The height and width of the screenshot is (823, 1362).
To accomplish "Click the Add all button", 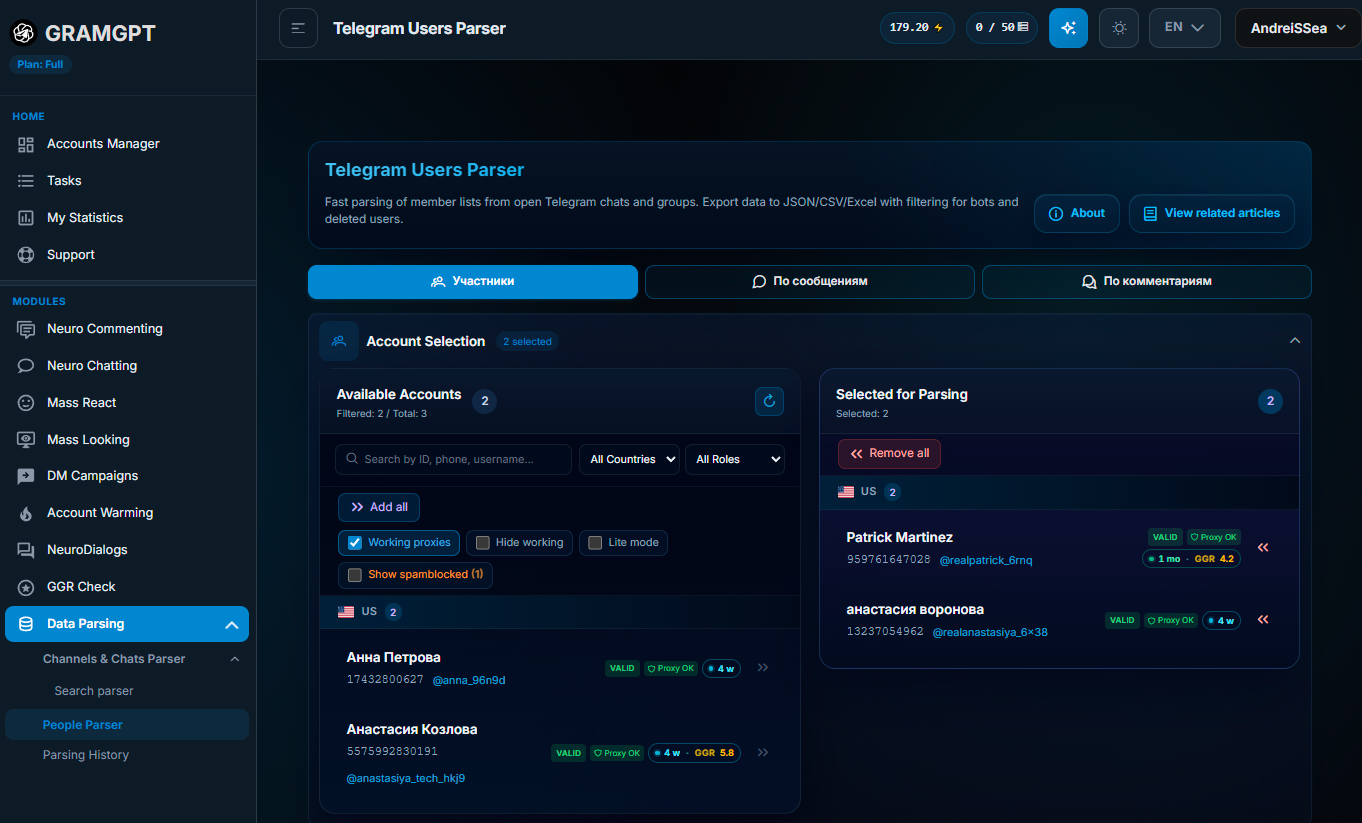I will [379, 507].
